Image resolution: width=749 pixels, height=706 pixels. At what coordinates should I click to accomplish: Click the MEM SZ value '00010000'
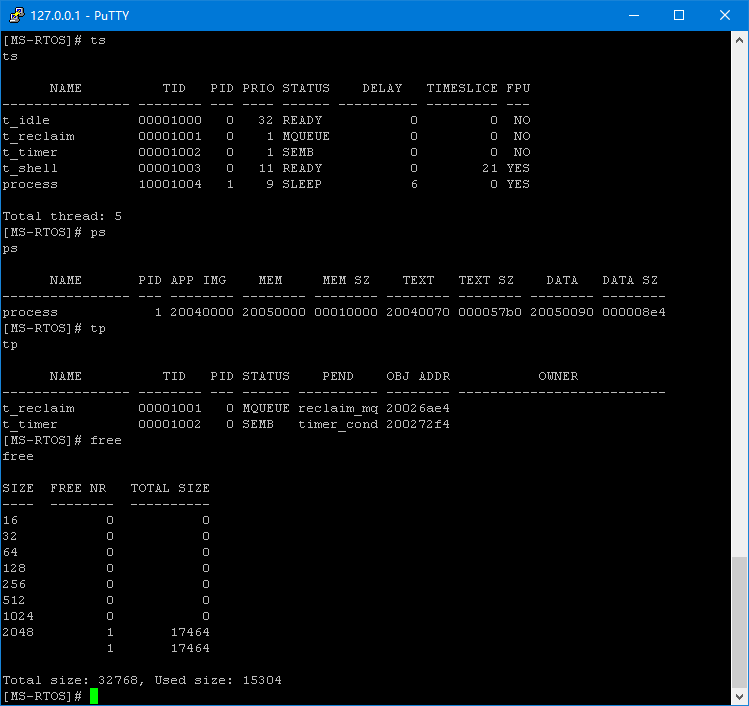coord(346,312)
